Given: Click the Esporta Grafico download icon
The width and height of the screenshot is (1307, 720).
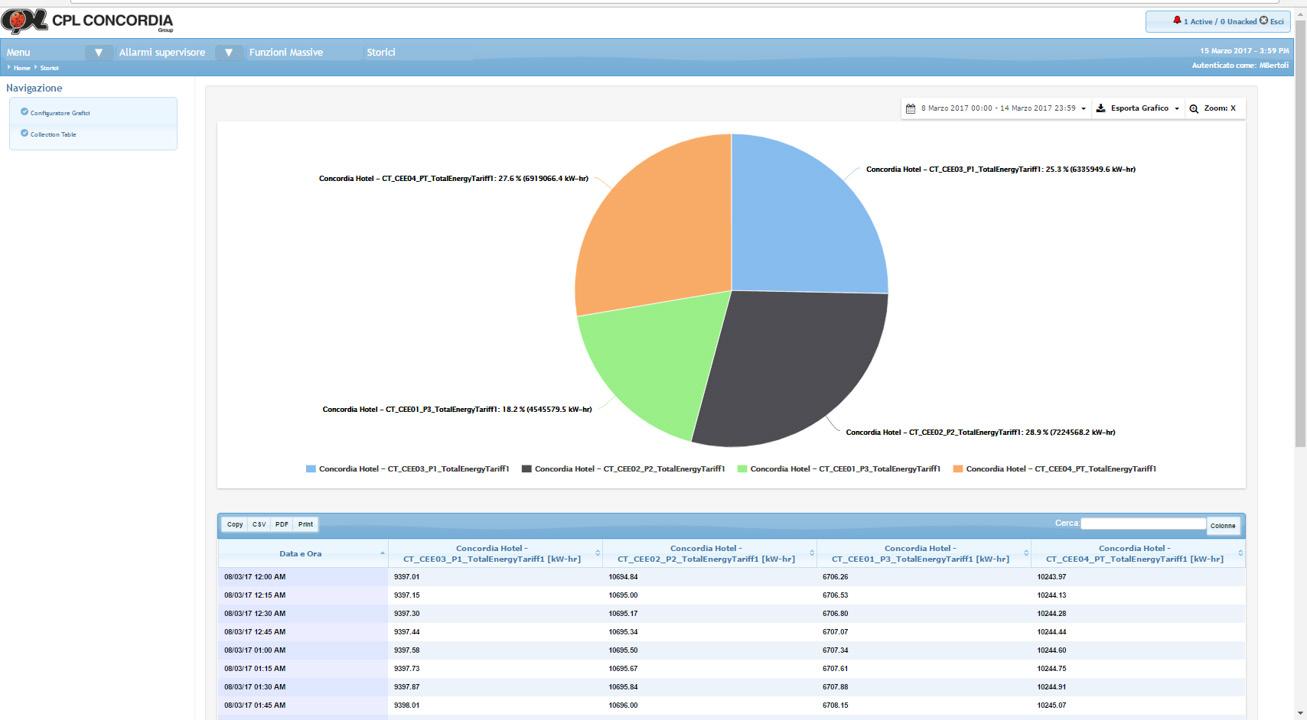Looking at the screenshot, I should coord(1101,108).
